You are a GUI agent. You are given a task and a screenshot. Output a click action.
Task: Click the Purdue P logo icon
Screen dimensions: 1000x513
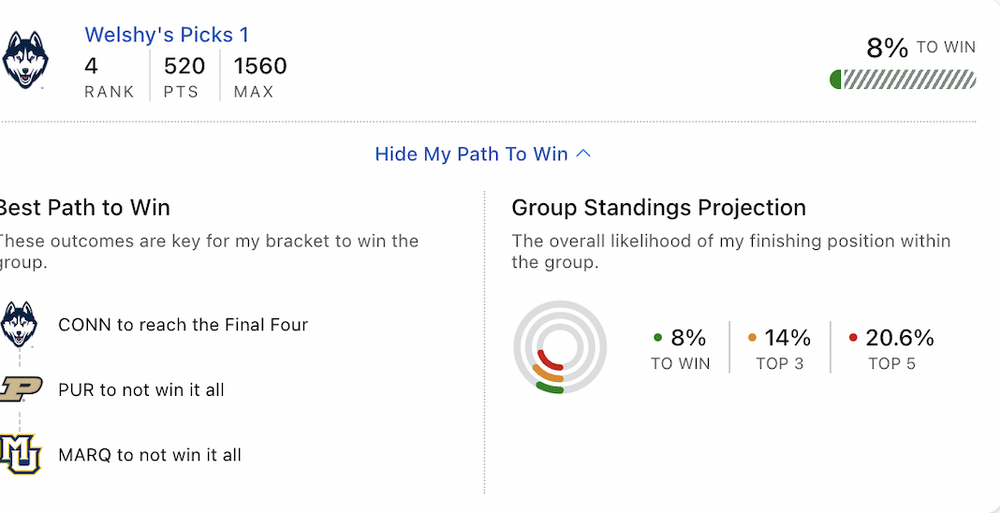pyautogui.click(x=18, y=389)
